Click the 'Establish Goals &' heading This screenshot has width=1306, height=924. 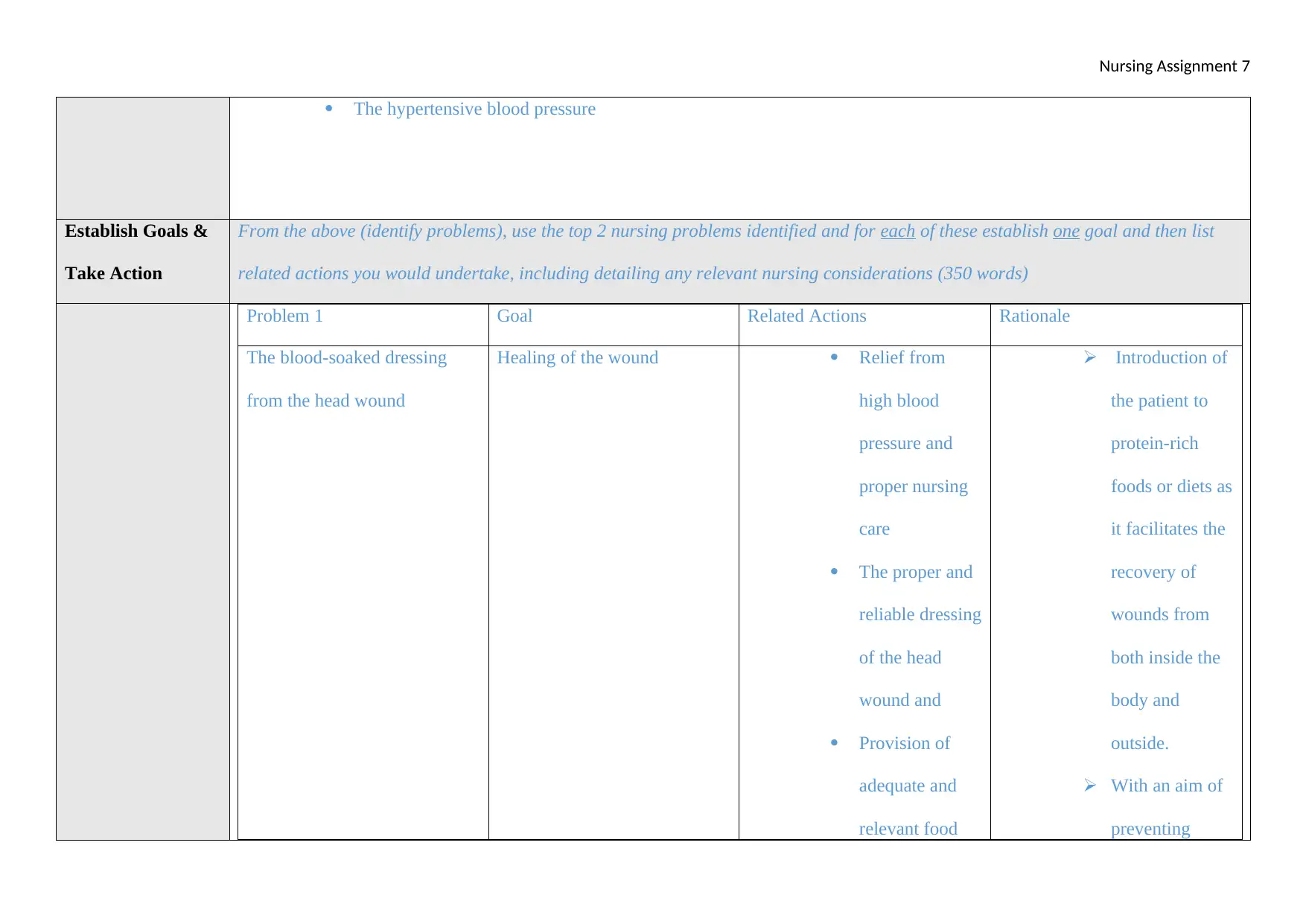[136, 231]
